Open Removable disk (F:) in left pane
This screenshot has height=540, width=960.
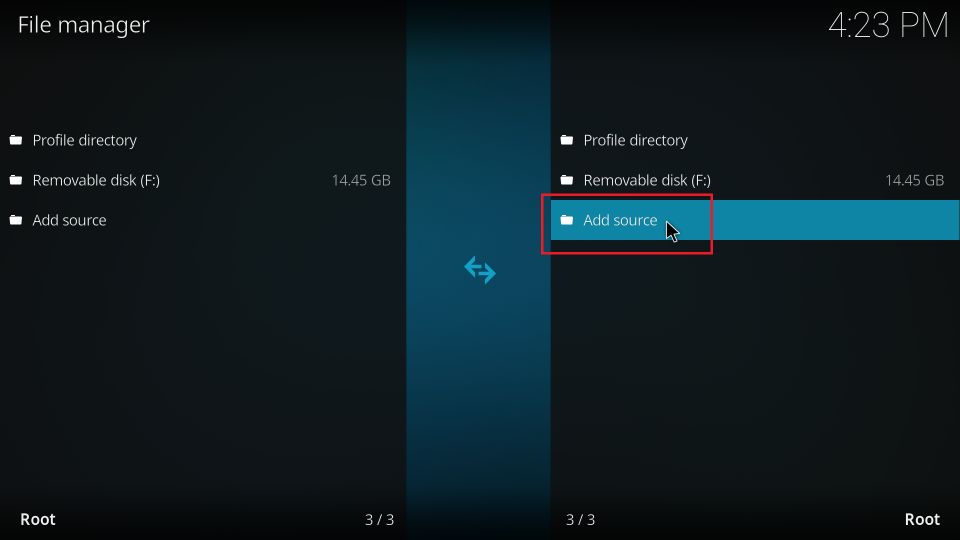click(x=96, y=180)
